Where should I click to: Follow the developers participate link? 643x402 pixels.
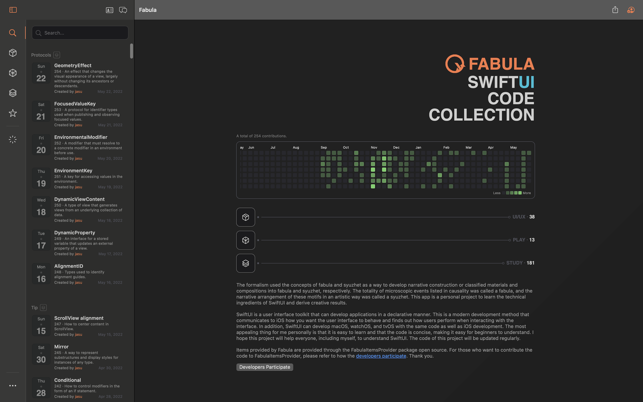click(381, 356)
